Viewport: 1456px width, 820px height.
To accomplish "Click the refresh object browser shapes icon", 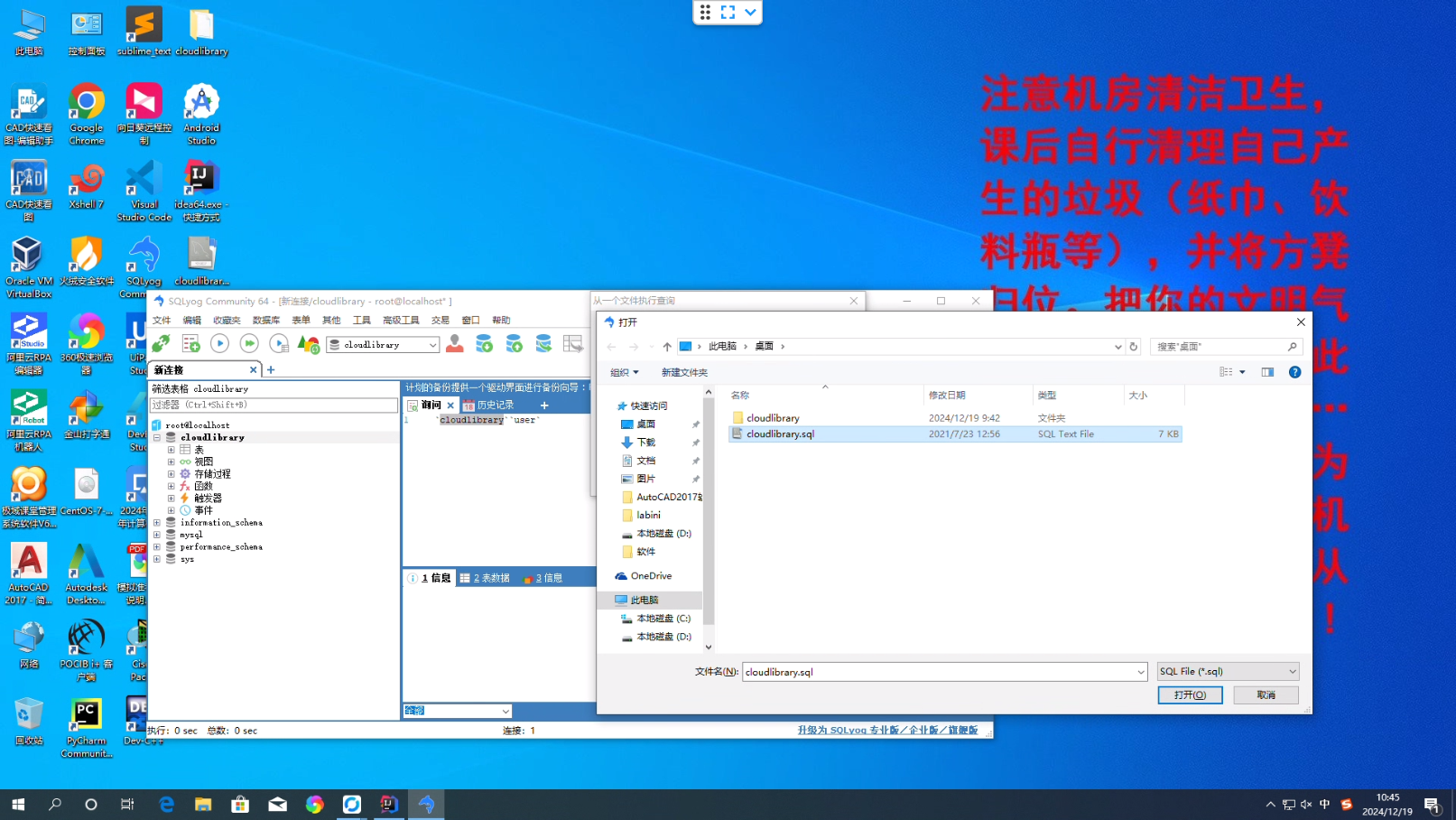I will [309, 344].
